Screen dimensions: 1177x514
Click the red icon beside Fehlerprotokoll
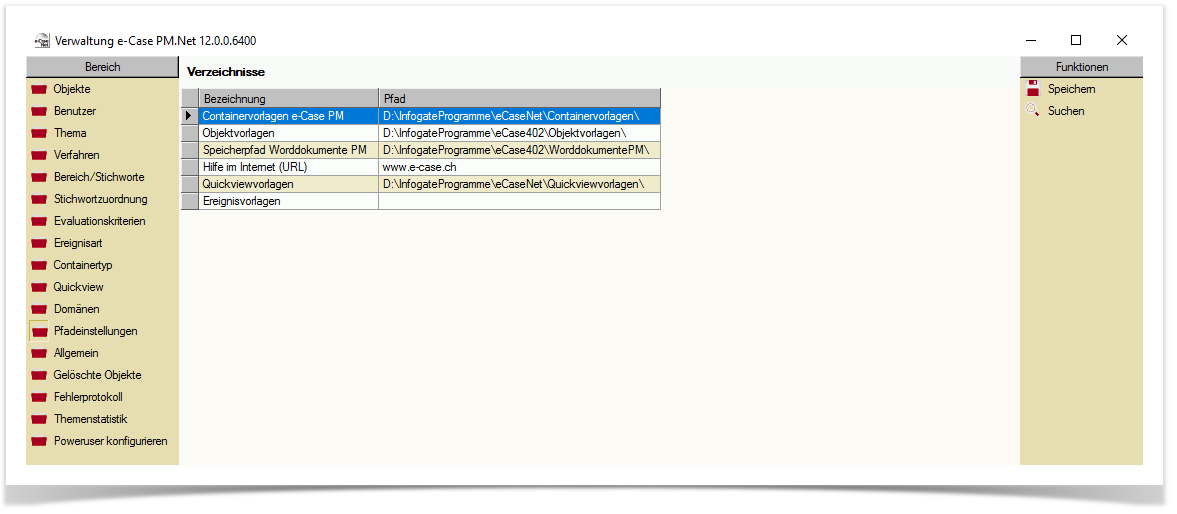tap(39, 398)
